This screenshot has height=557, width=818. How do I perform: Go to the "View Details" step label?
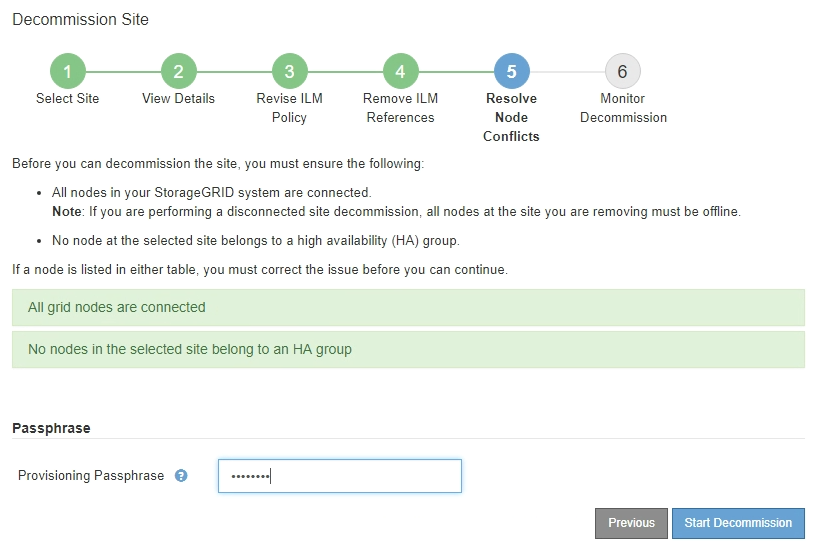(179, 99)
